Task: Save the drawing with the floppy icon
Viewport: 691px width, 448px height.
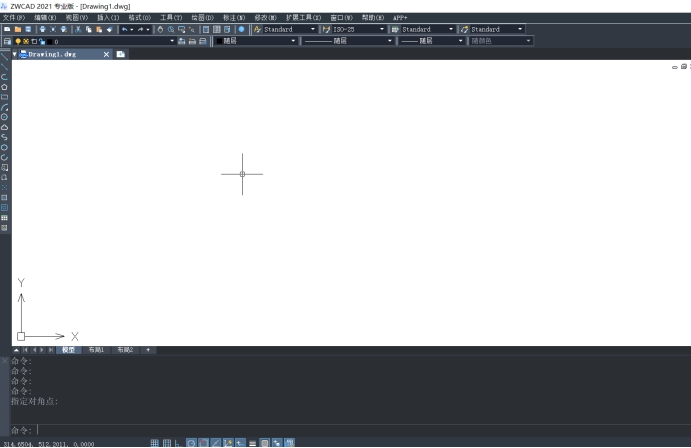Action: [x=28, y=30]
